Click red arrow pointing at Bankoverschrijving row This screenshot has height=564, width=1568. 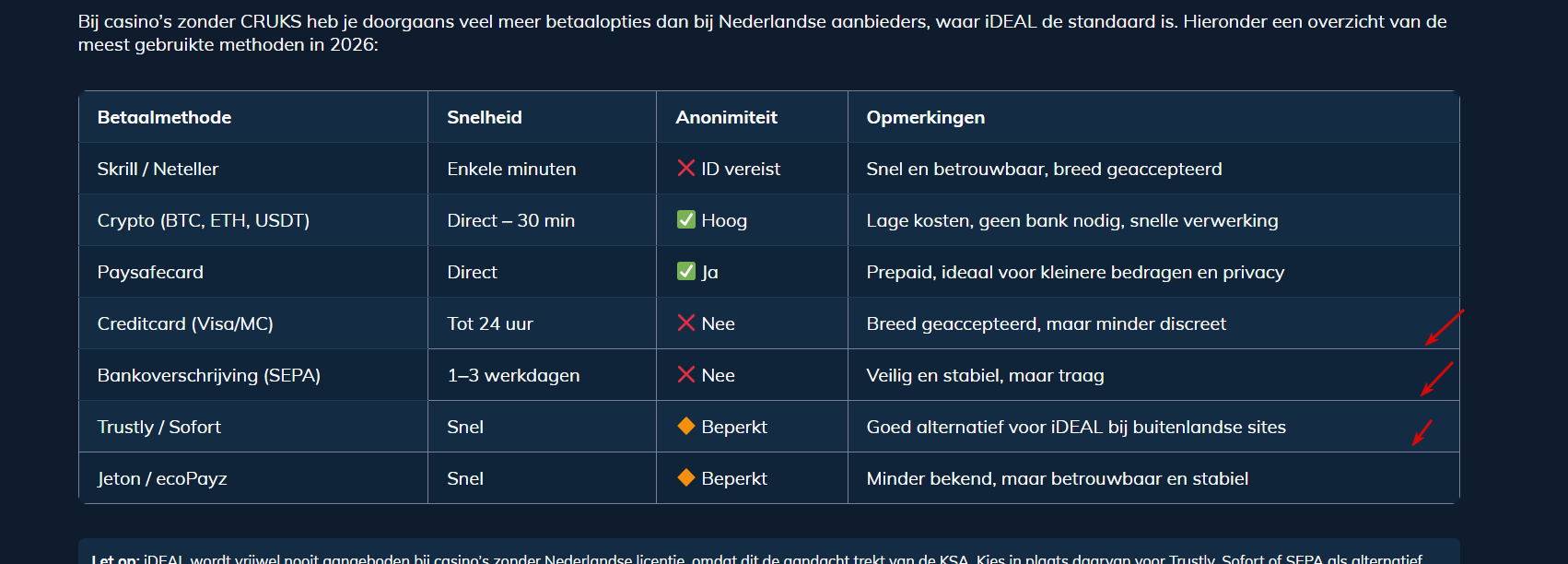pos(1435,380)
